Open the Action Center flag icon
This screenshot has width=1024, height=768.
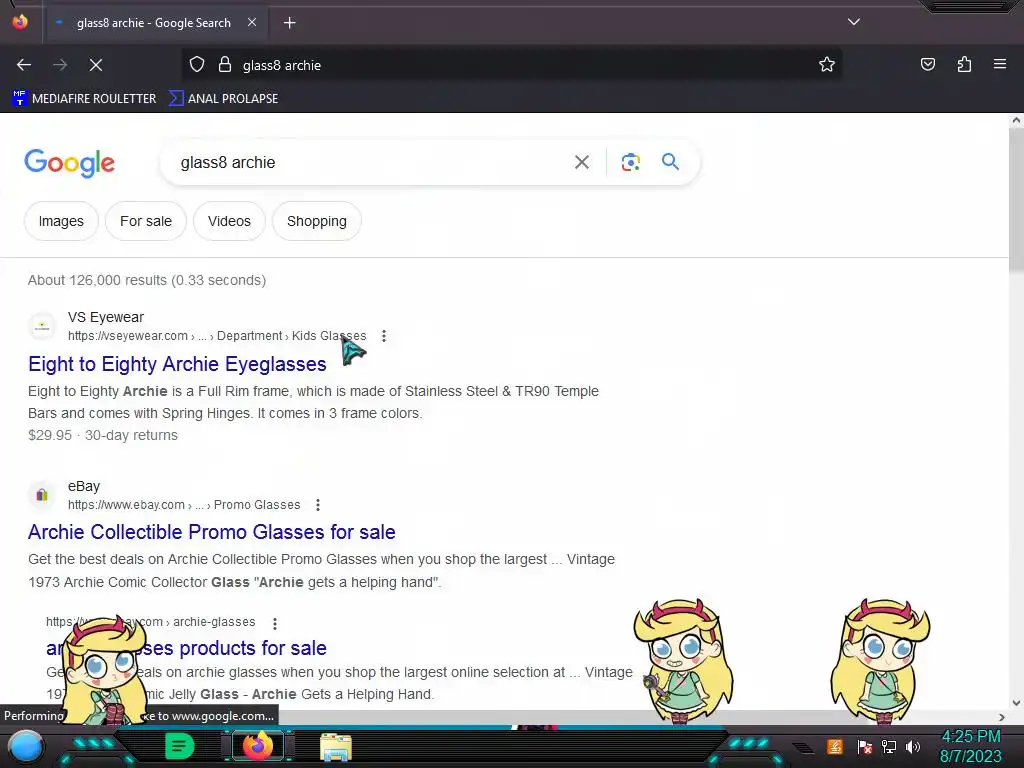(865, 746)
